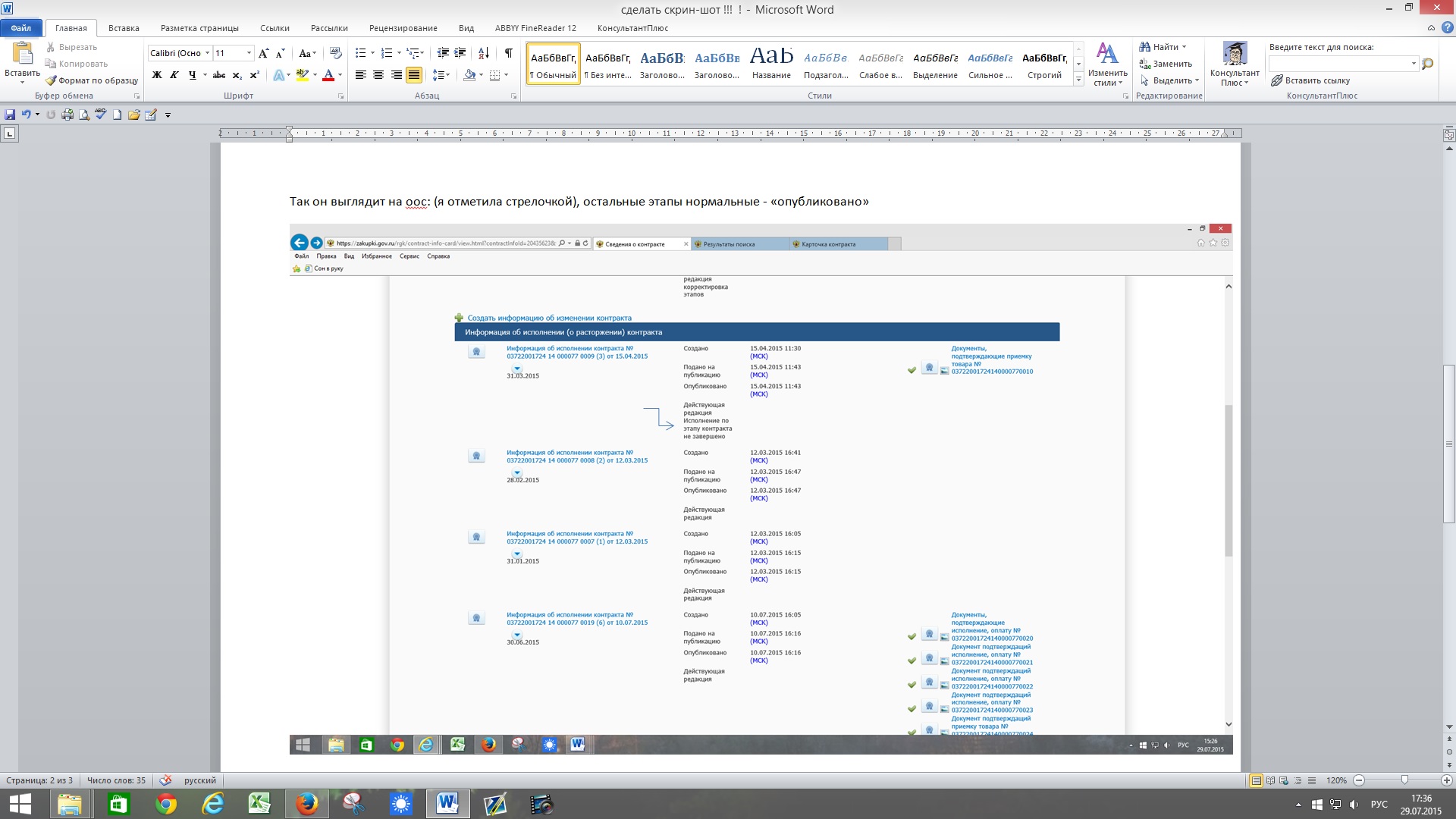Click the КонсультантПлюс search text field

[x=1338, y=64]
